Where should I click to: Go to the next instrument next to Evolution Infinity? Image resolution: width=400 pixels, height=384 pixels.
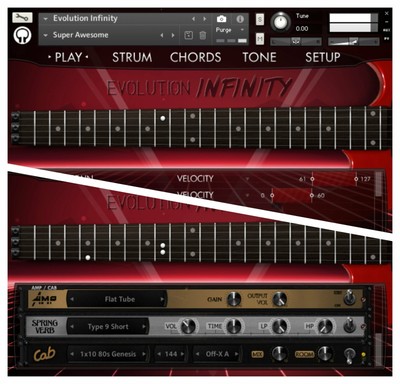[x=205, y=19]
